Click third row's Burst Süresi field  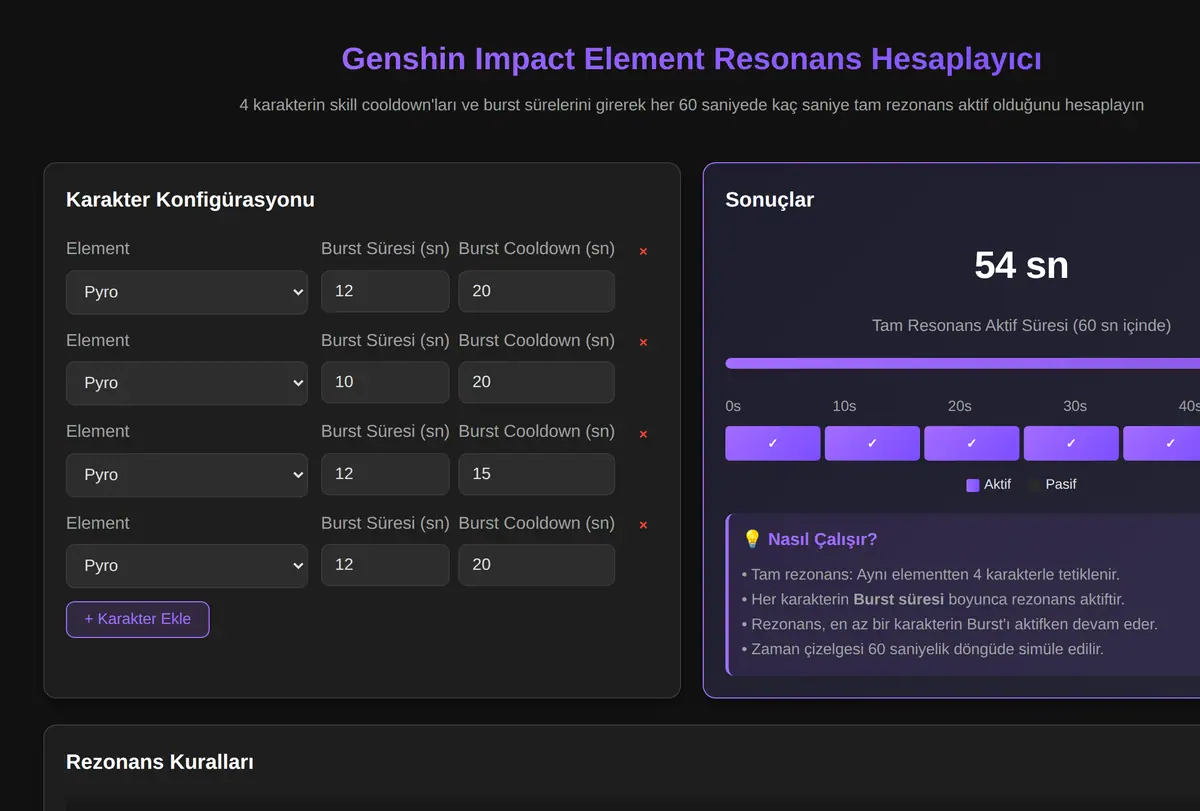(385, 474)
